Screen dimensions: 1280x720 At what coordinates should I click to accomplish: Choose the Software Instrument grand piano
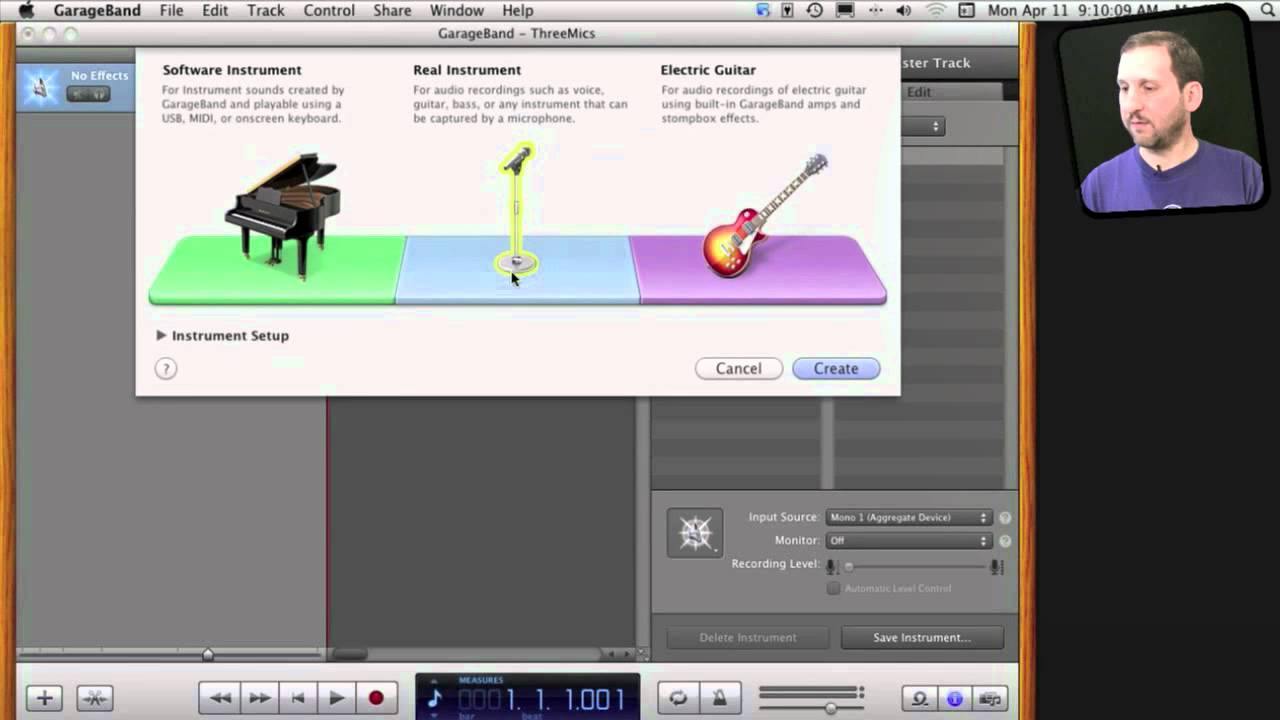[x=283, y=215]
